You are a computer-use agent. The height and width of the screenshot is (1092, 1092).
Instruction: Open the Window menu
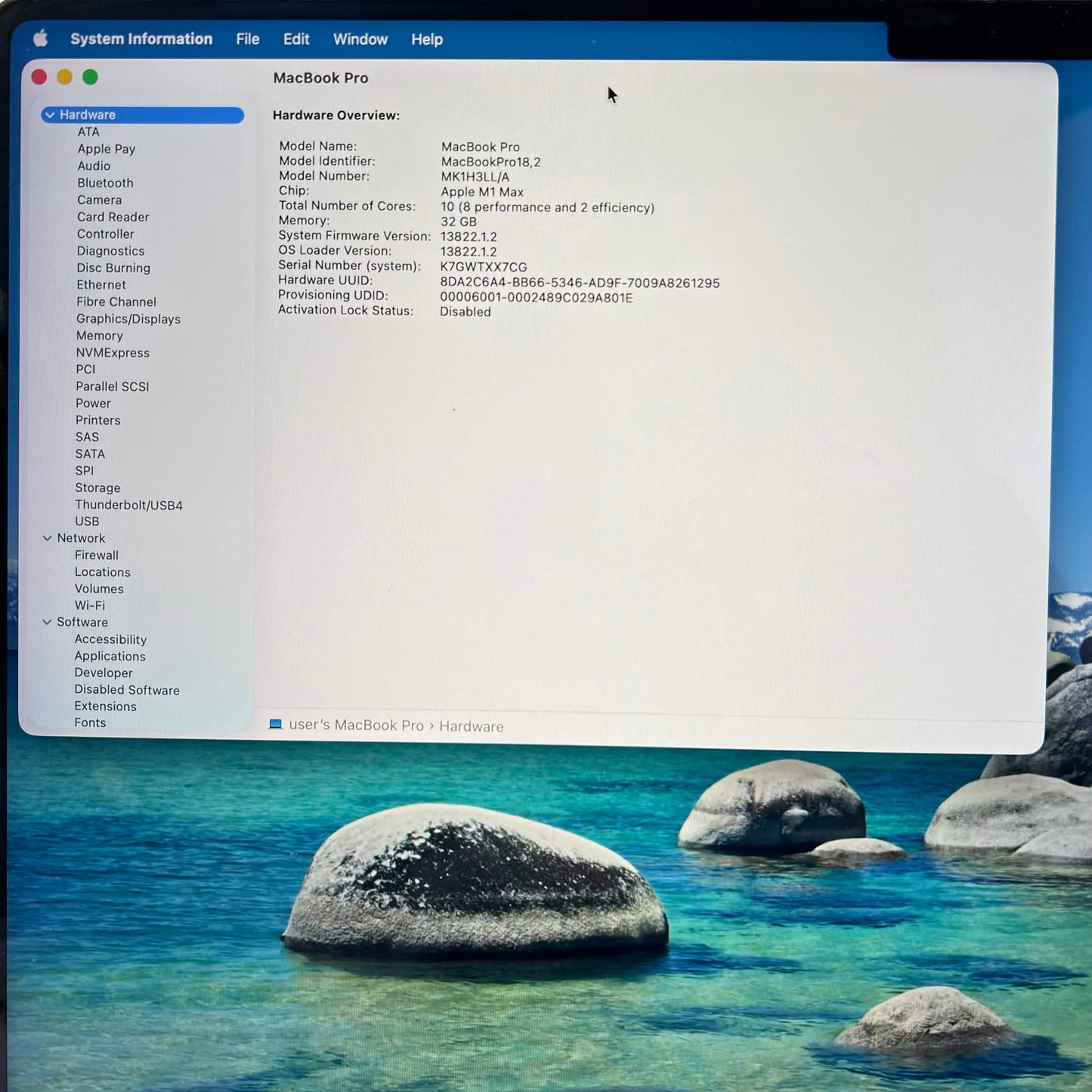pyautogui.click(x=360, y=39)
